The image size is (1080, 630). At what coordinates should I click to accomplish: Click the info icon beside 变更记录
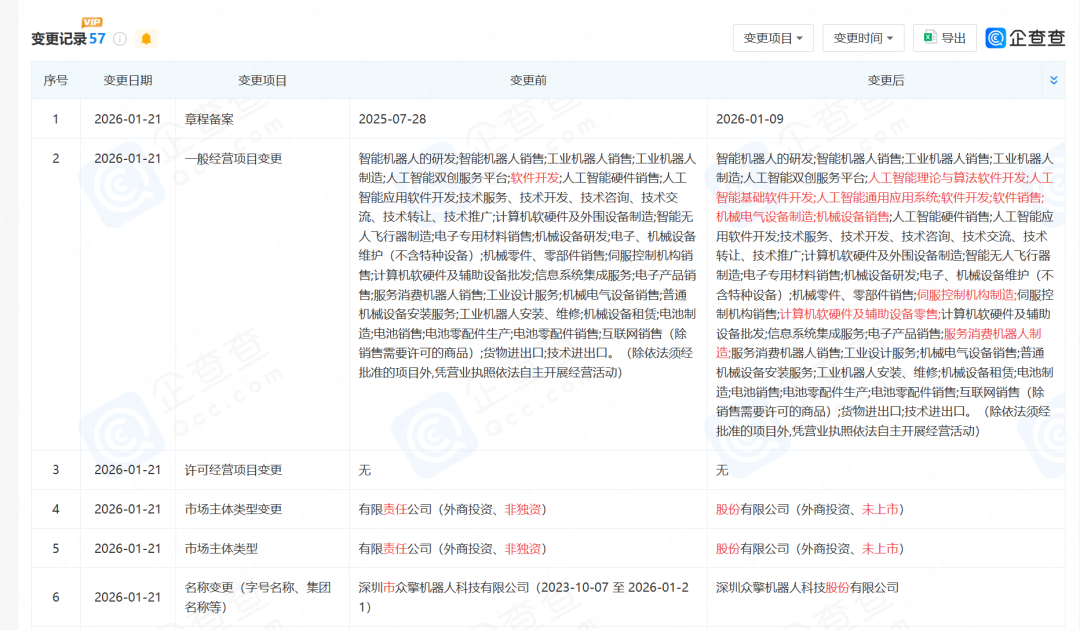pos(120,39)
